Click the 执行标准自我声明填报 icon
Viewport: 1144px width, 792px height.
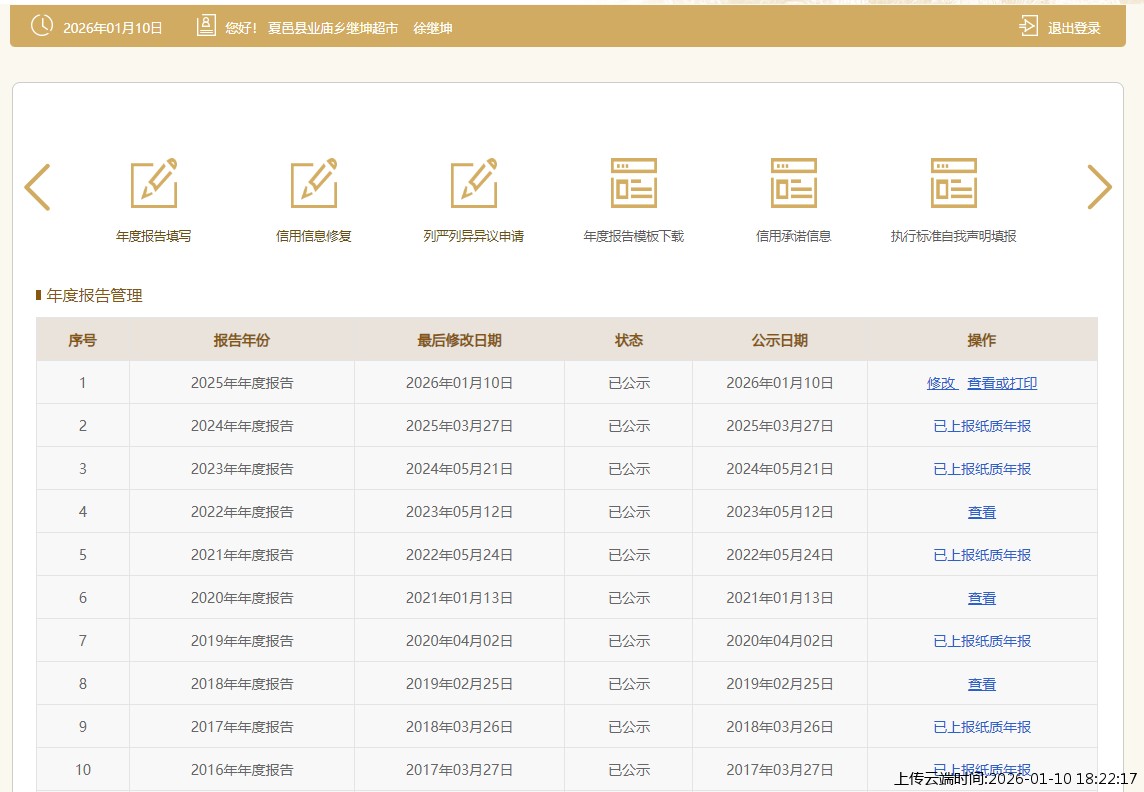(x=954, y=183)
